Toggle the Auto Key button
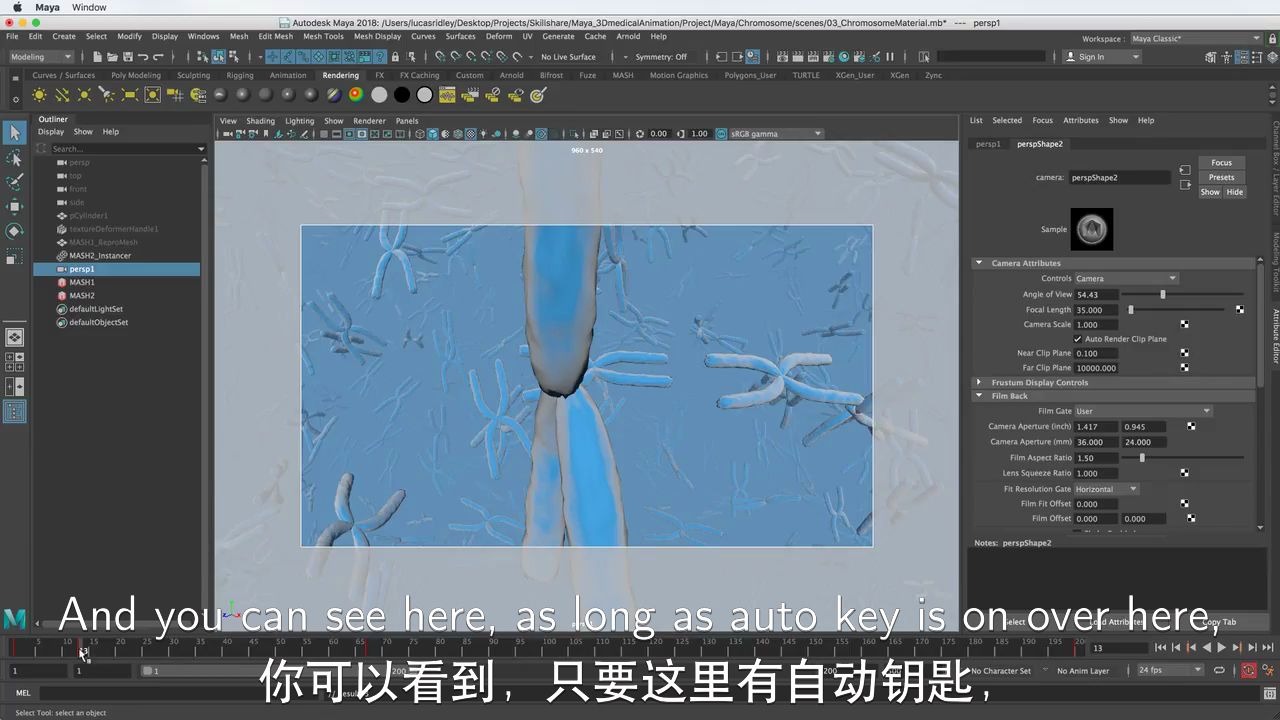 pyautogui.click(x=1248, y=671)
